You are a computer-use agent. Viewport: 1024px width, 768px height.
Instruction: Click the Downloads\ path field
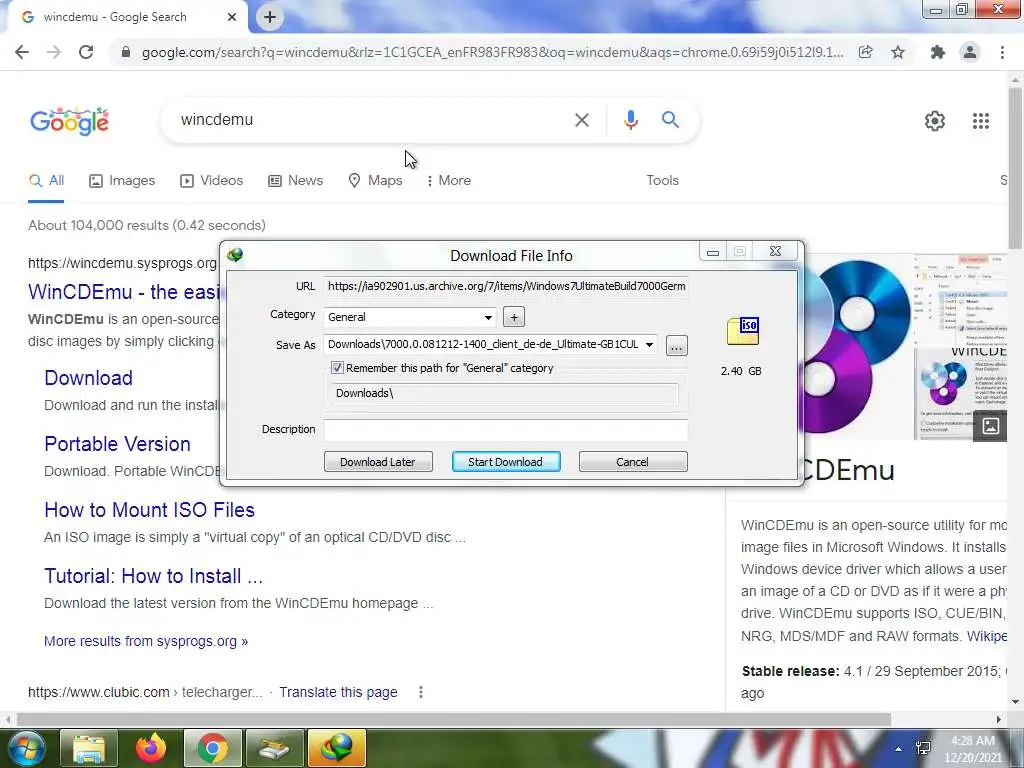pyautogui.click(x=505, y=393)
